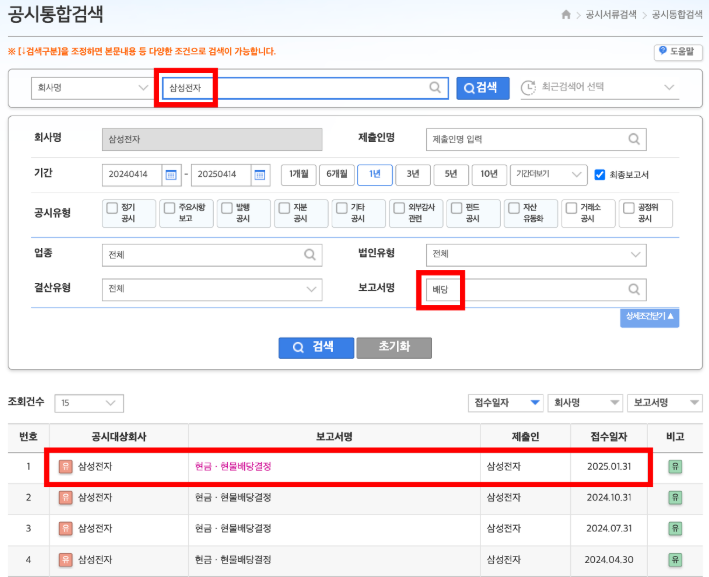Viewport: 709px width, 577px height.
Task: Click the end date field 20250414
Action: (221, 175)
